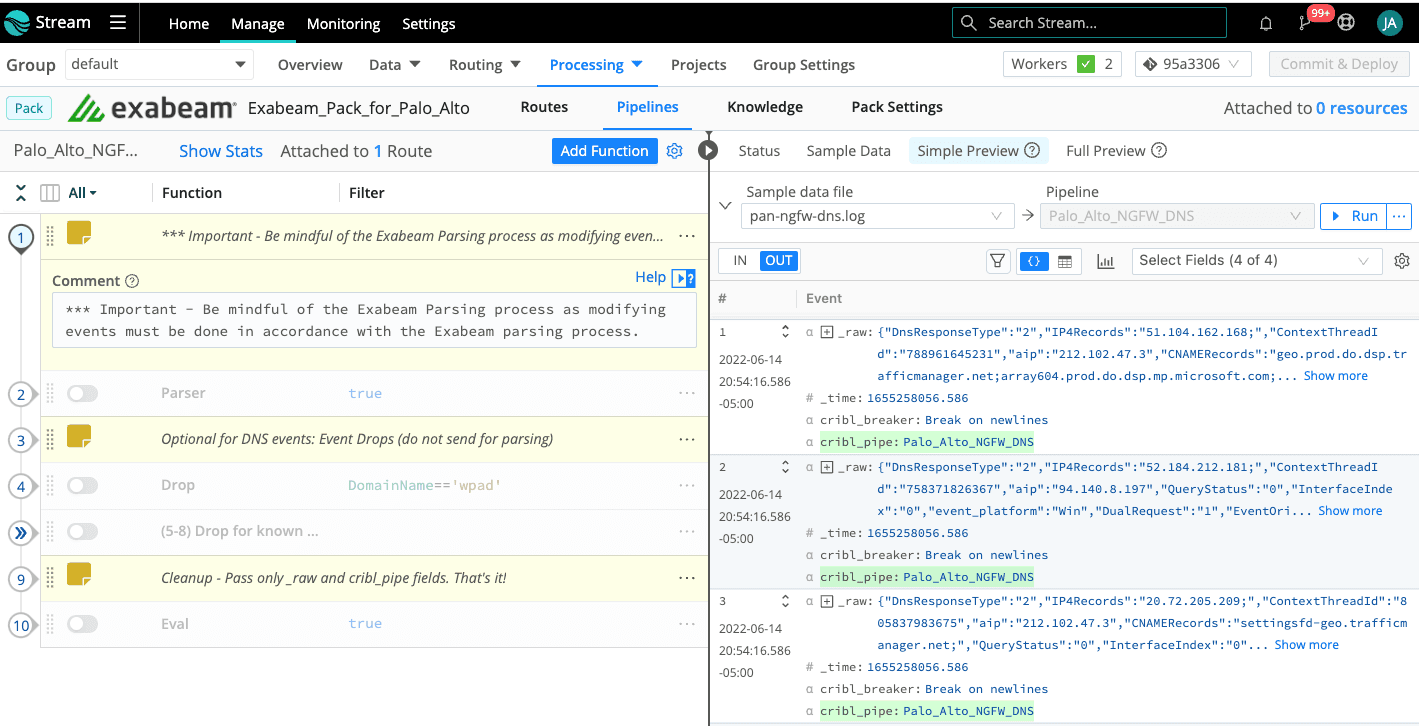Open the notifications bell icon
The image size is (1419, 726).
(1266, 23)
